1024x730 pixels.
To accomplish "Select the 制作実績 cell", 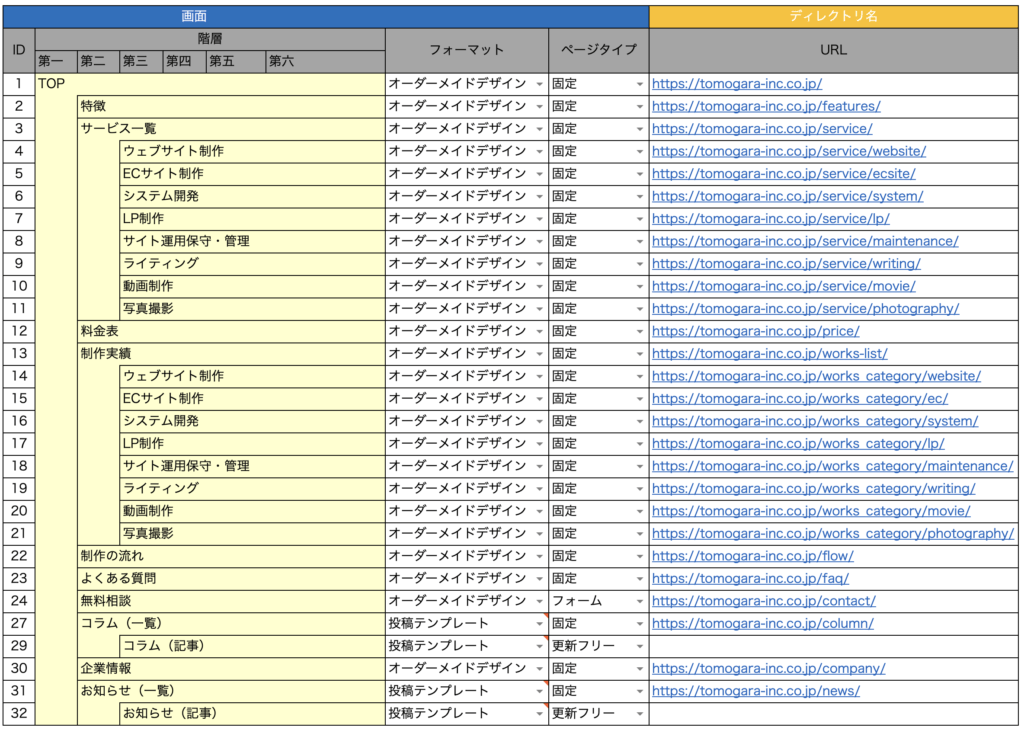I will (231, 353).
